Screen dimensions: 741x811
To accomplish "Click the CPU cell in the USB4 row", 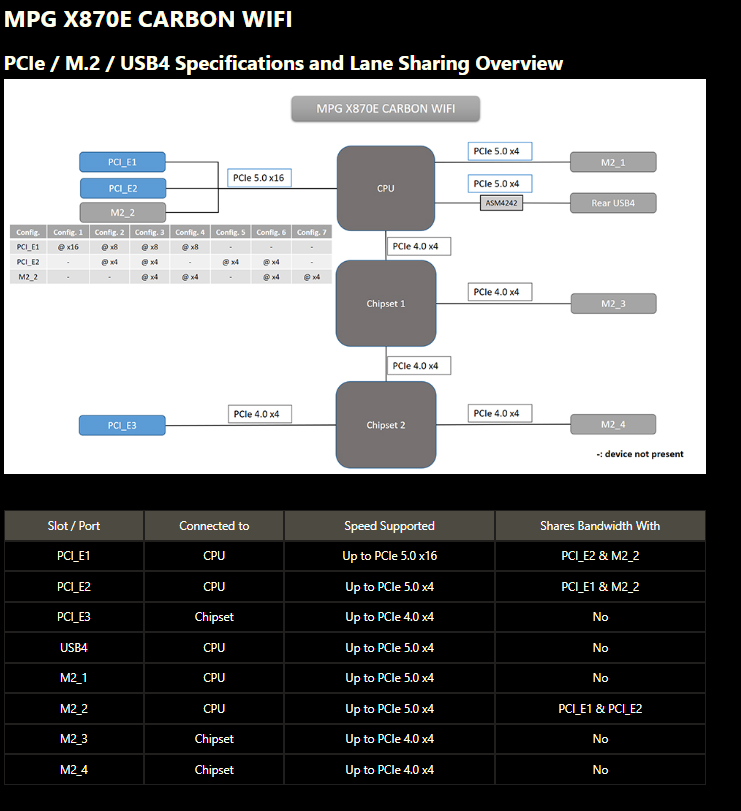I will 214,648.
